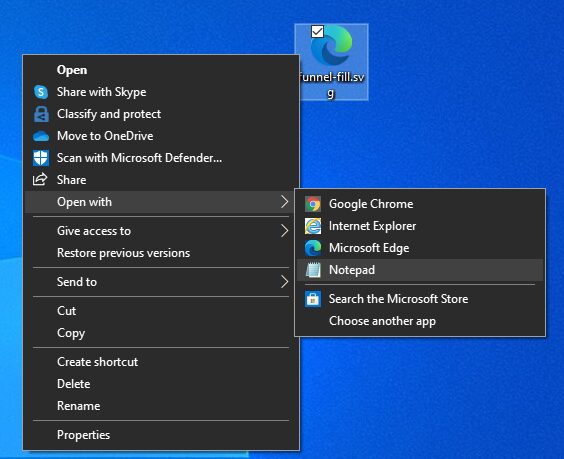Image resolution: width=564 pixels, height=459 pixels.
Task: Select the funnel-fill.svg desktop file
Action: point(331,62)
